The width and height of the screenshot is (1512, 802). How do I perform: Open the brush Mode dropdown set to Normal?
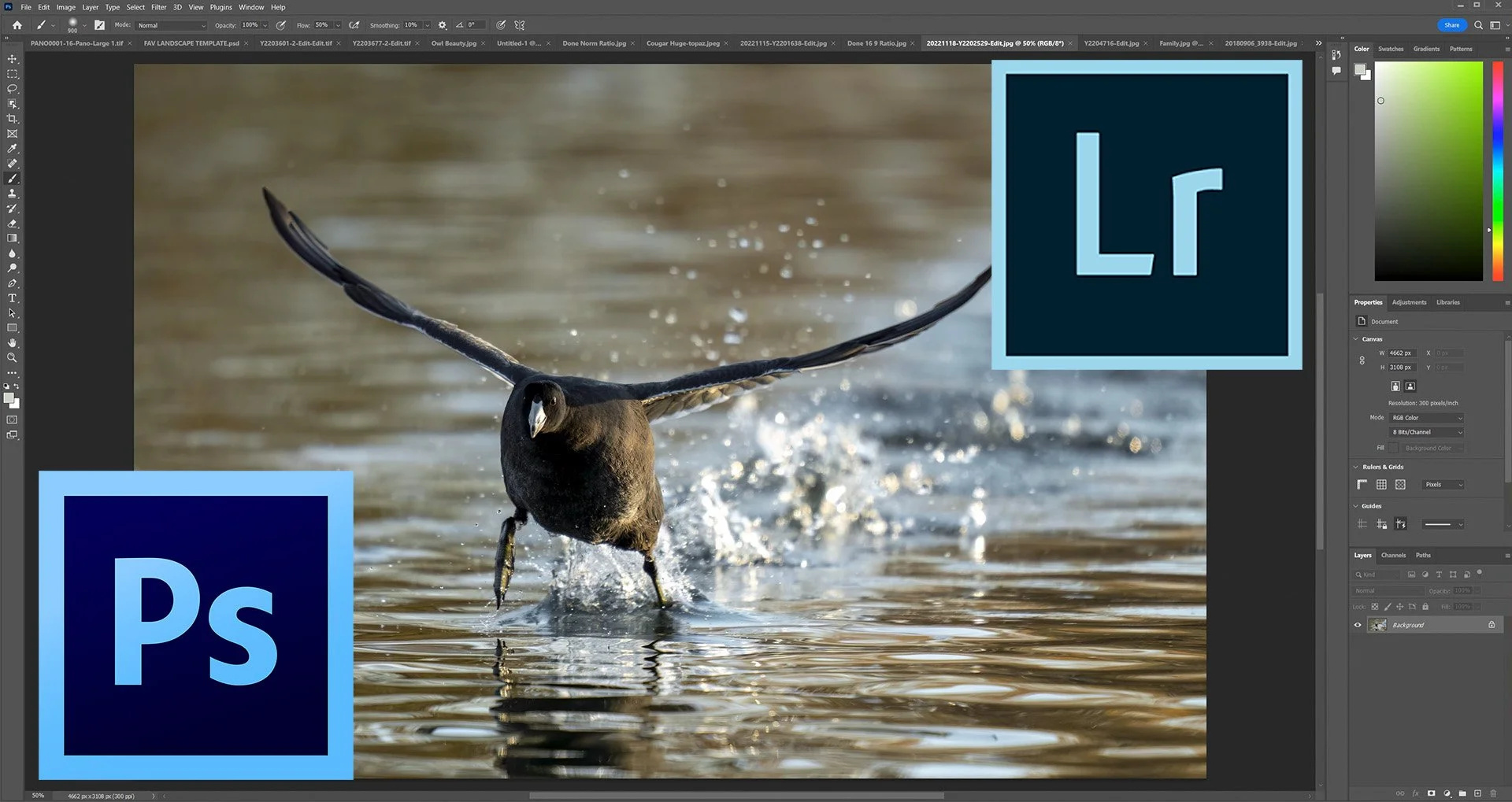pyautogui.click(x=171, y=25)
